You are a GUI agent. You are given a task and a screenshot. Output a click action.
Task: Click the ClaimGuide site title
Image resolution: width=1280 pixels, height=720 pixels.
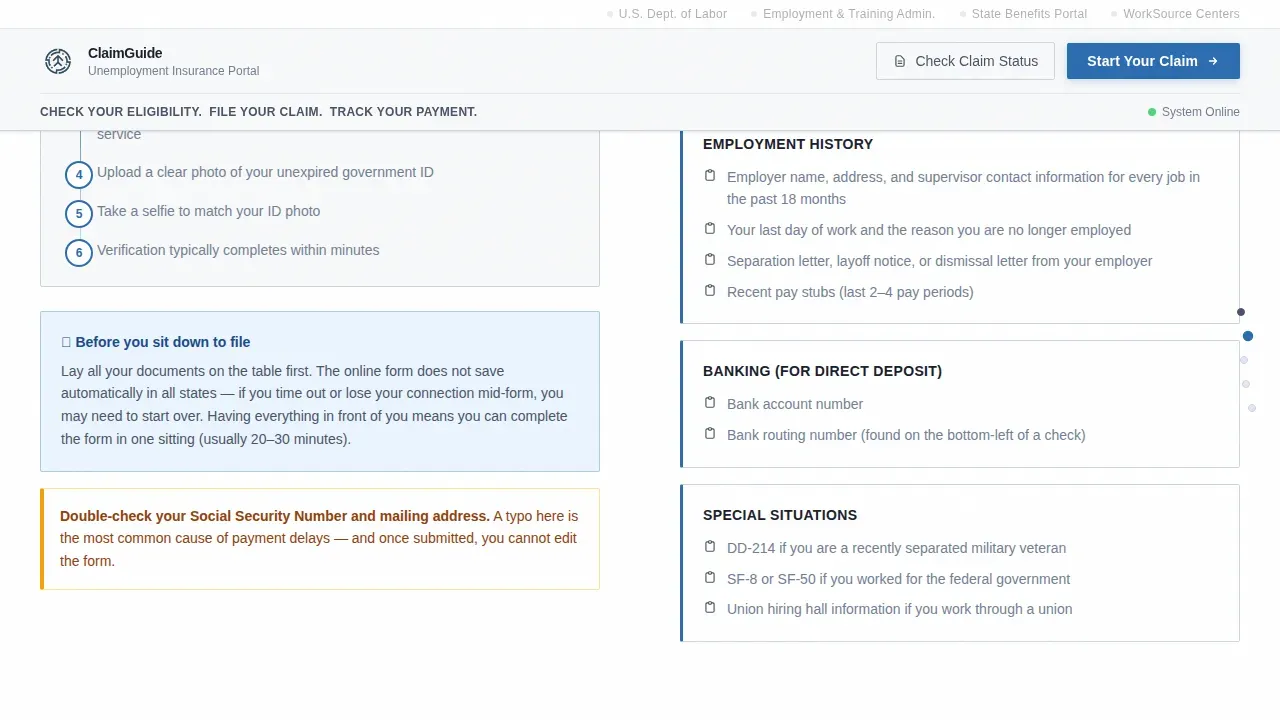pos(125,53)
